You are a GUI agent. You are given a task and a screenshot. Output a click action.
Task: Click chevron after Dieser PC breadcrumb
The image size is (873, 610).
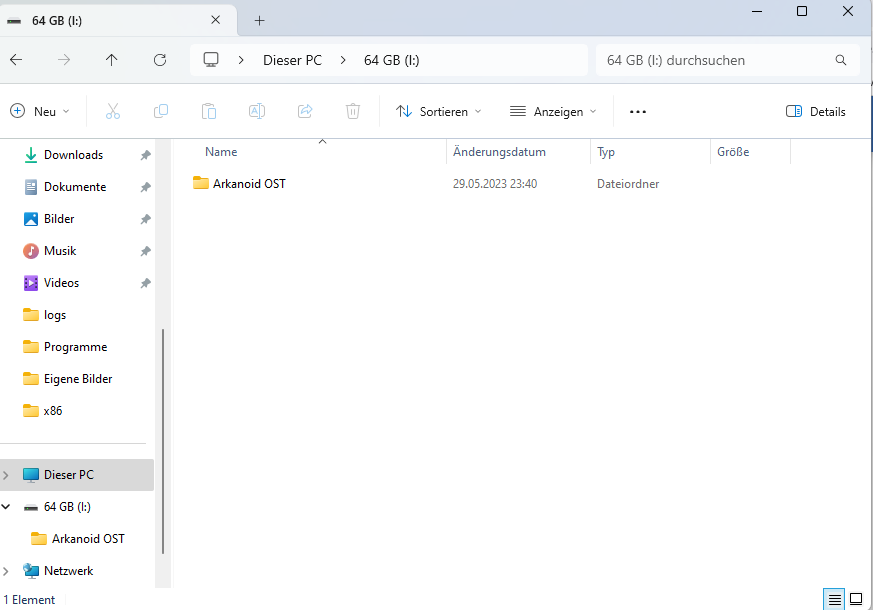[343, 60]
